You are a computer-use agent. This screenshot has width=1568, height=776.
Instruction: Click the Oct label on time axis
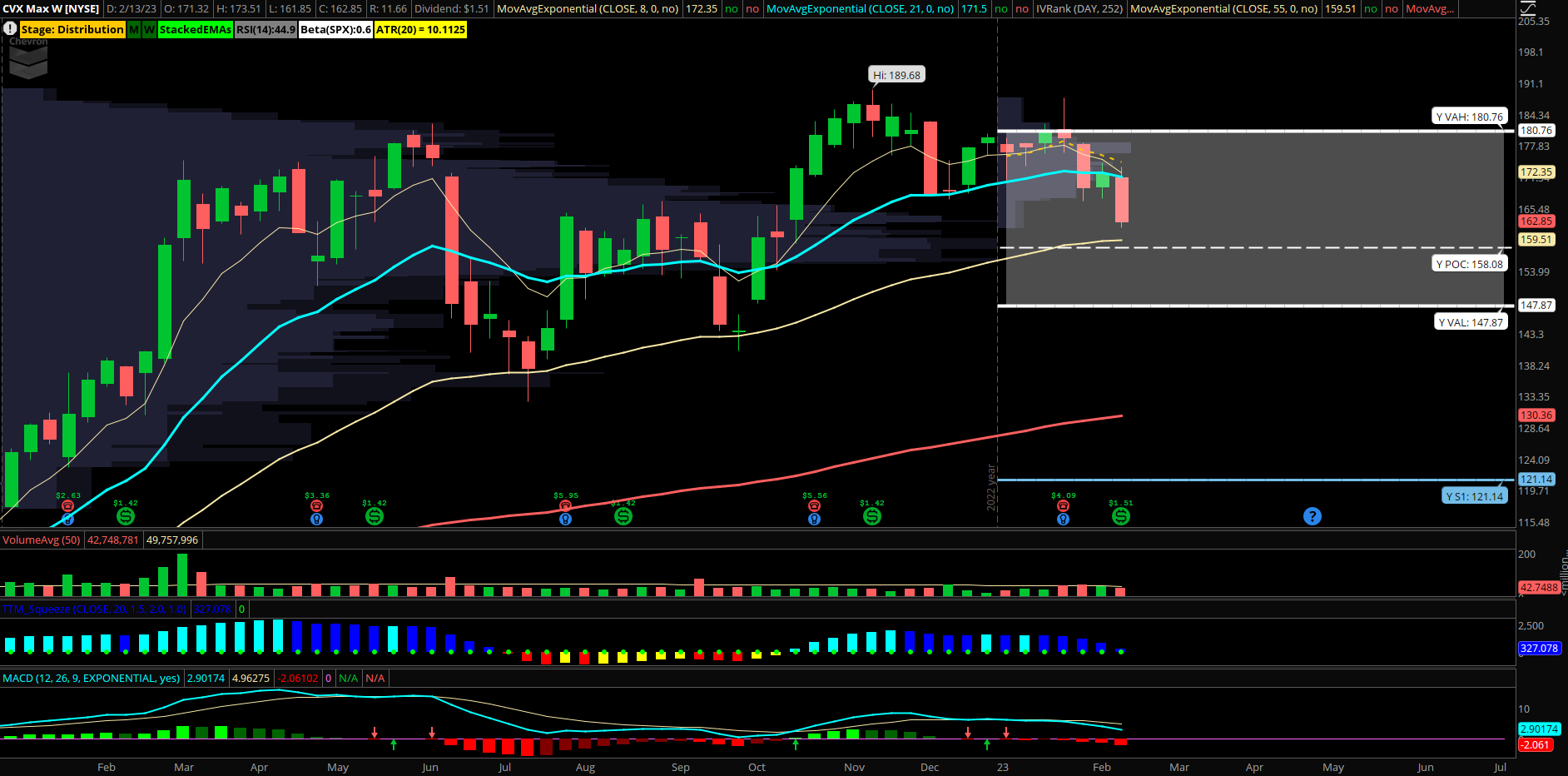(x=757, y=767)
